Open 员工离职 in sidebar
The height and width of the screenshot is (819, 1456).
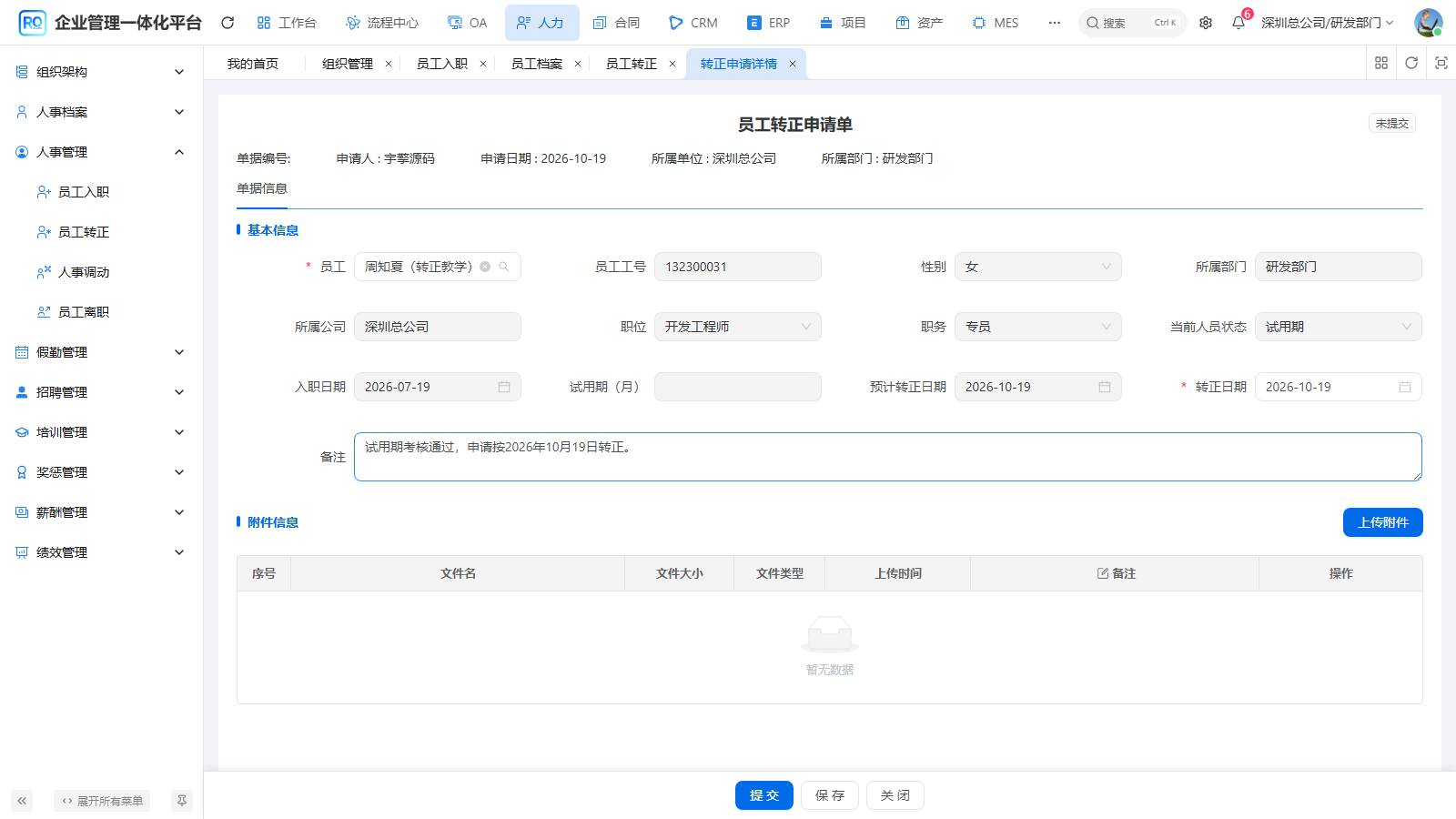point(84,312)
